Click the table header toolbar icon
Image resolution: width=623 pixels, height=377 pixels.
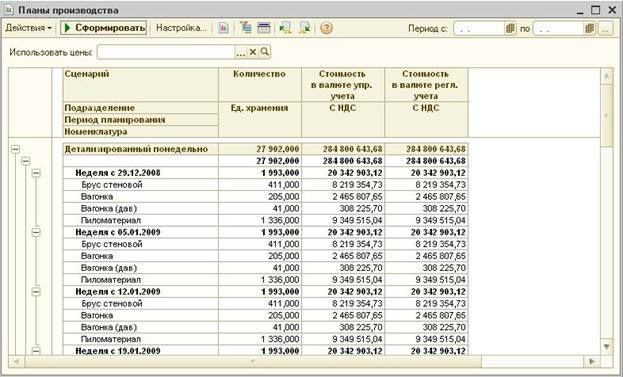[263, 28]
